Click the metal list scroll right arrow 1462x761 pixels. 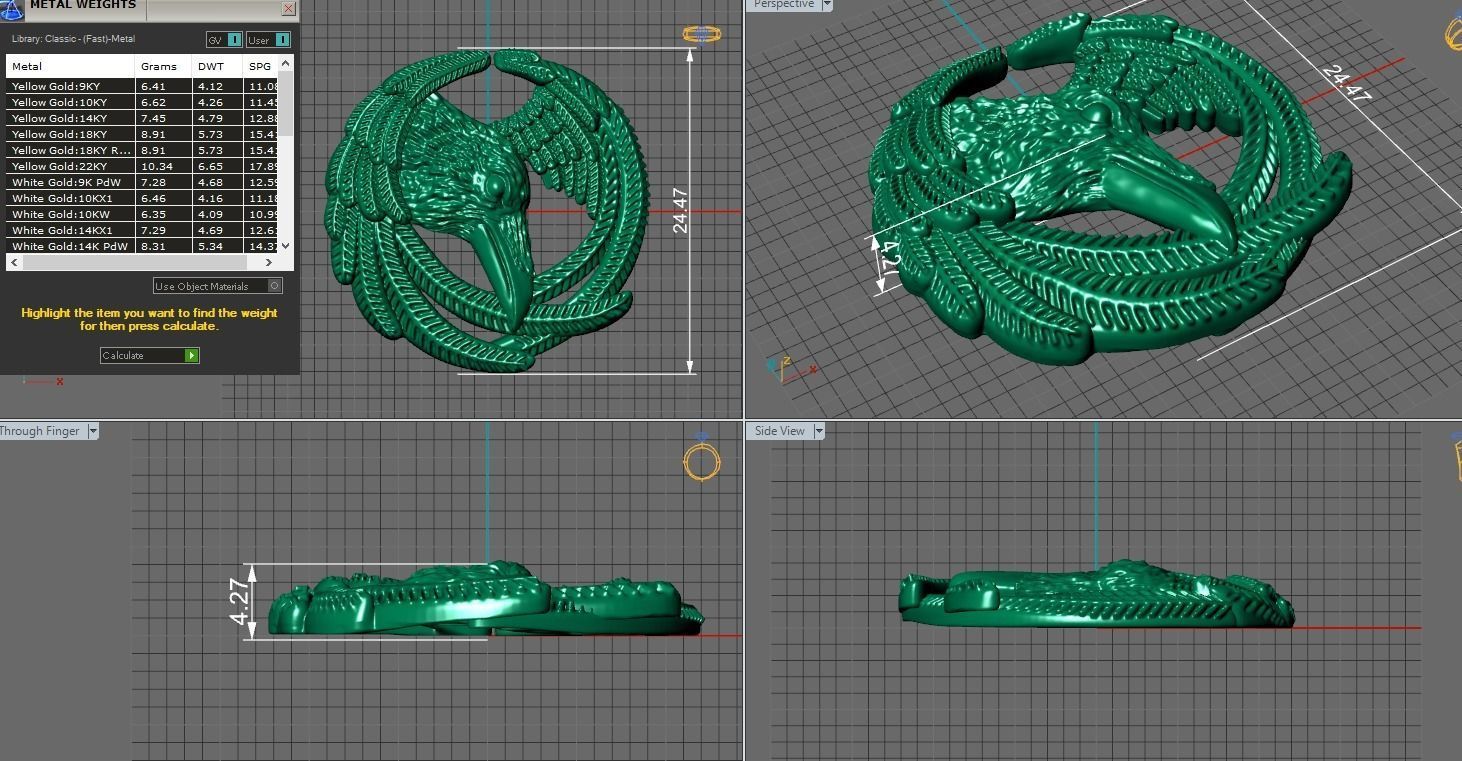point(268,262)
